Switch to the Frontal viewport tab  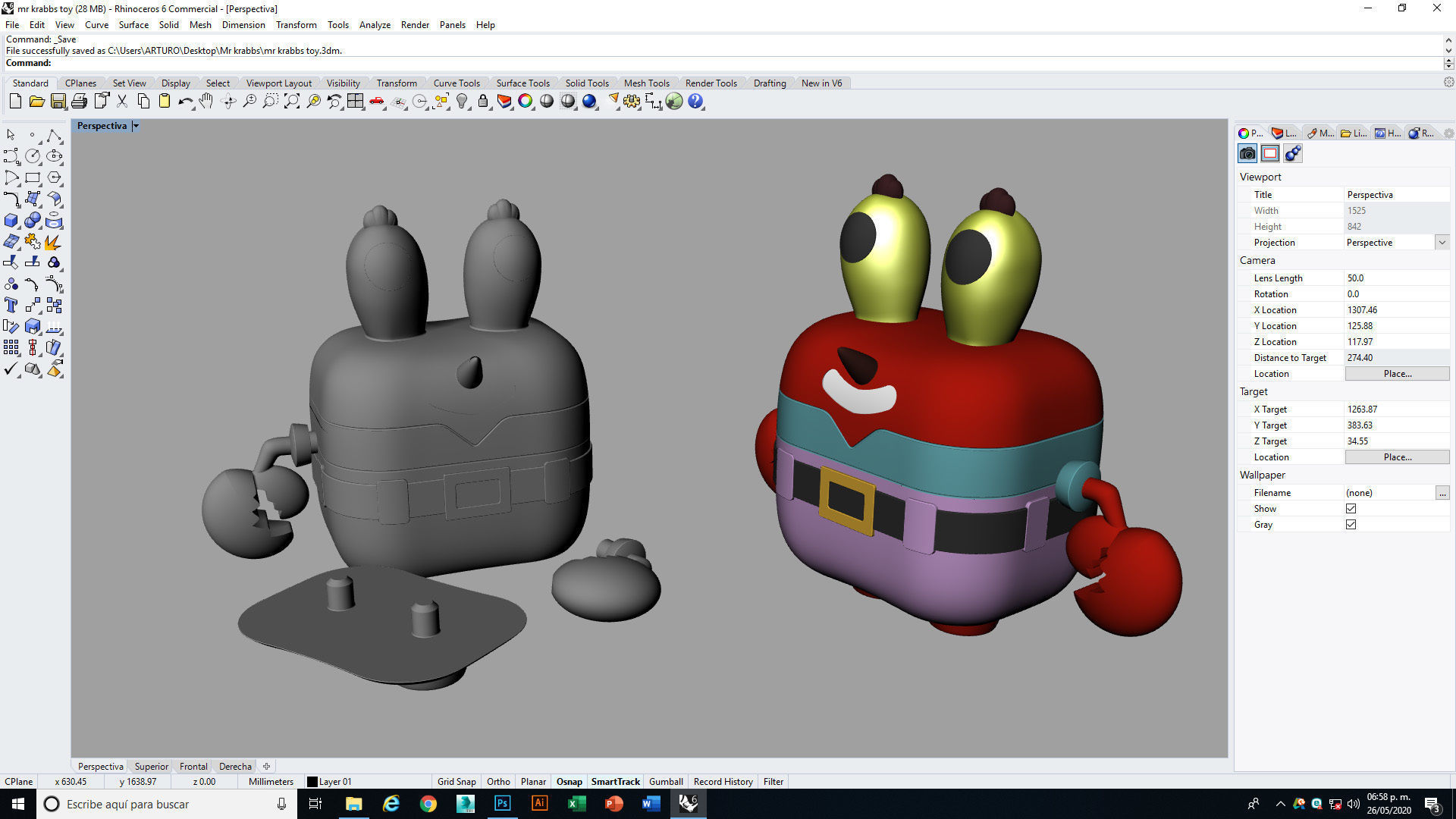coord(193,767)
